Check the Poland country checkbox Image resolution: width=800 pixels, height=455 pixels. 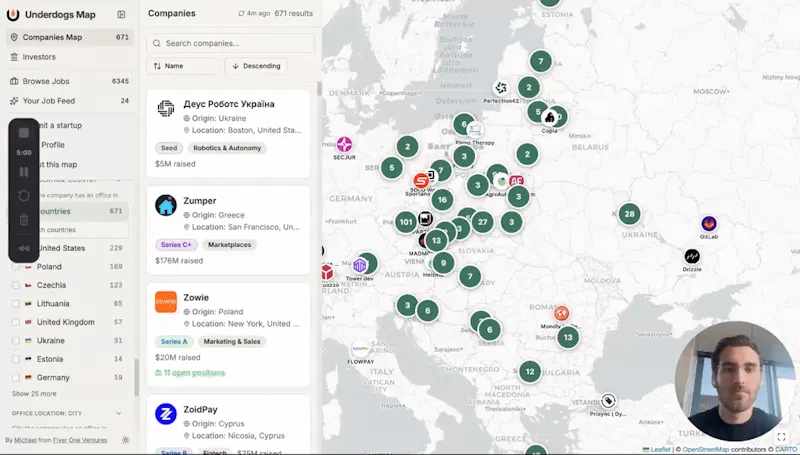[16, 267]
